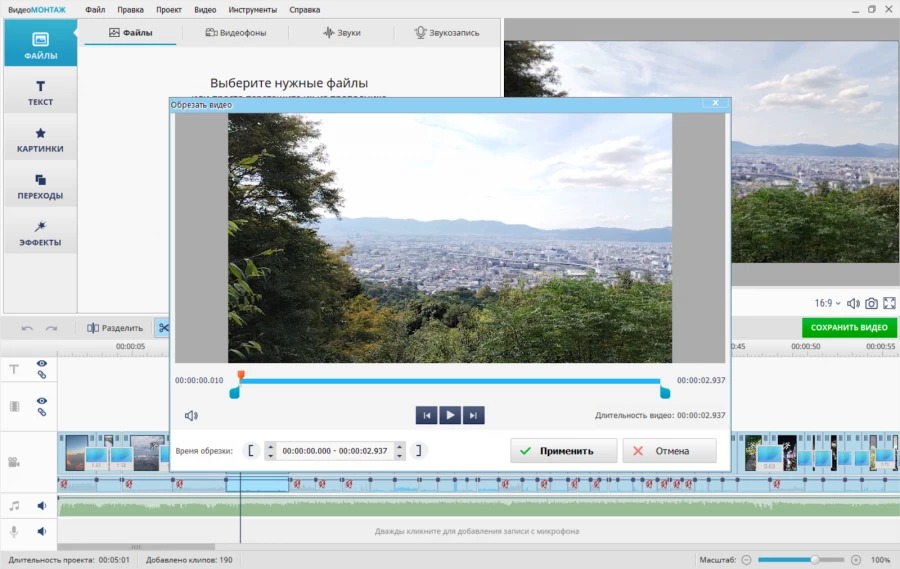Click the Применить button
Viewport: 900px width, 569px height.
coord(564,451)
